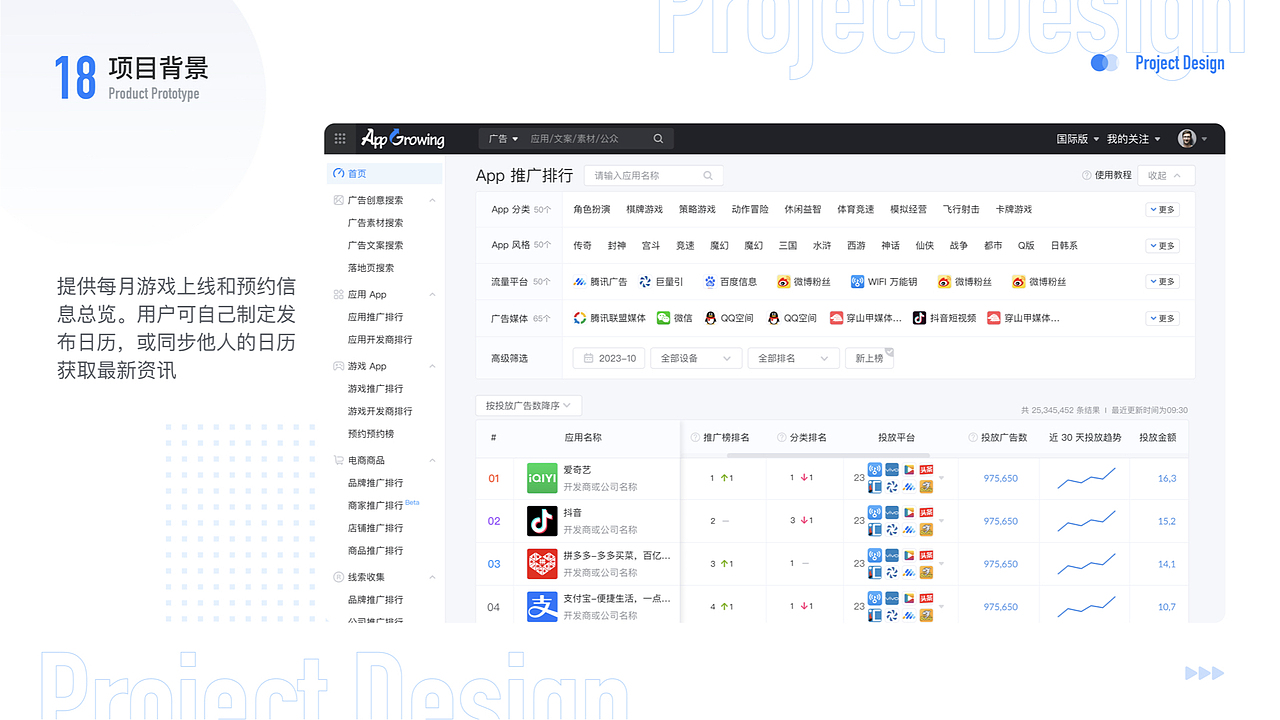Open 游戏开发商排行 in sidebar
This screenshot has width=1280, height=720.
tap(380, 411)
